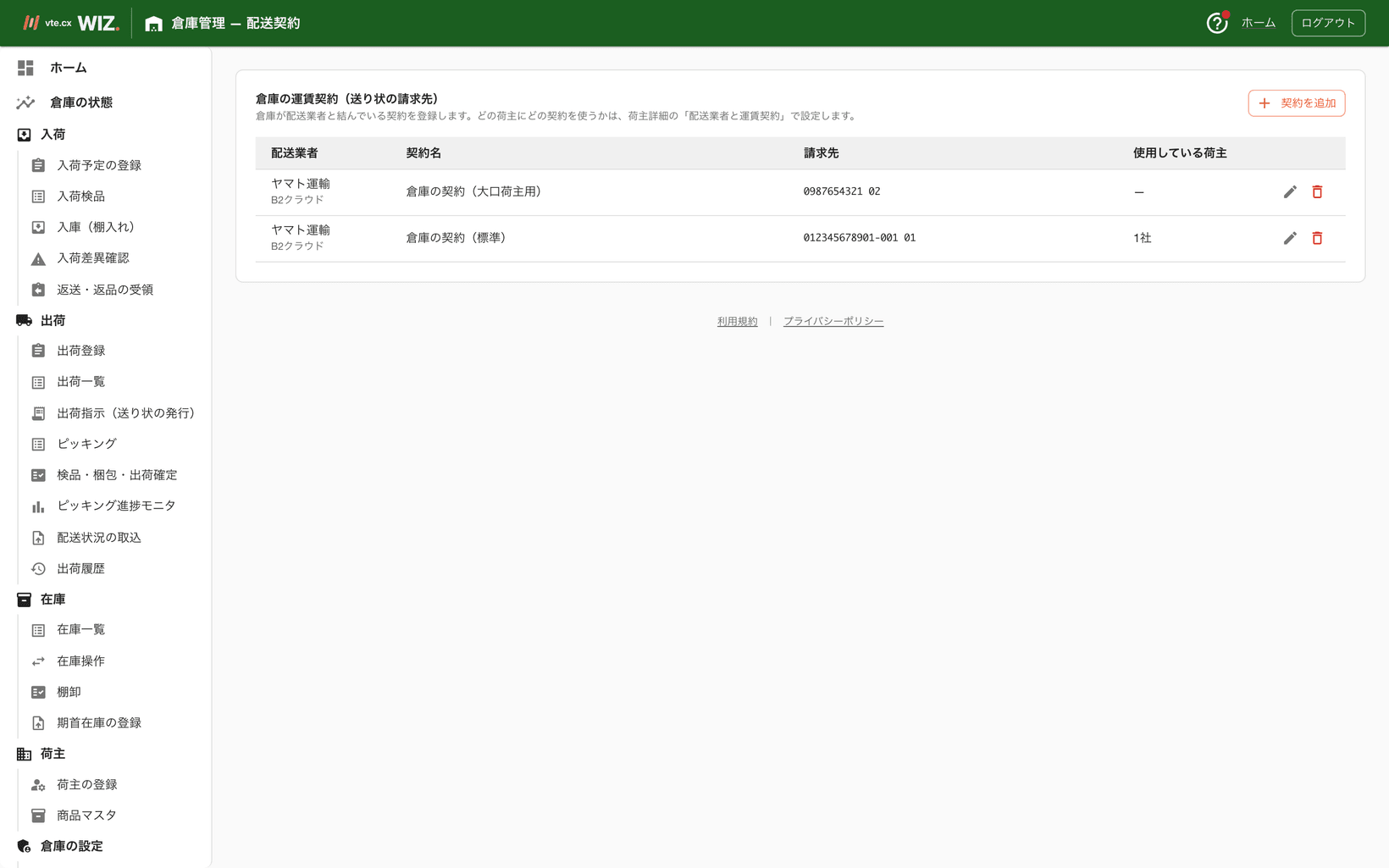
Task: Click the 出荷履歴 history clock icon
Action: click(x=38, y=569)
